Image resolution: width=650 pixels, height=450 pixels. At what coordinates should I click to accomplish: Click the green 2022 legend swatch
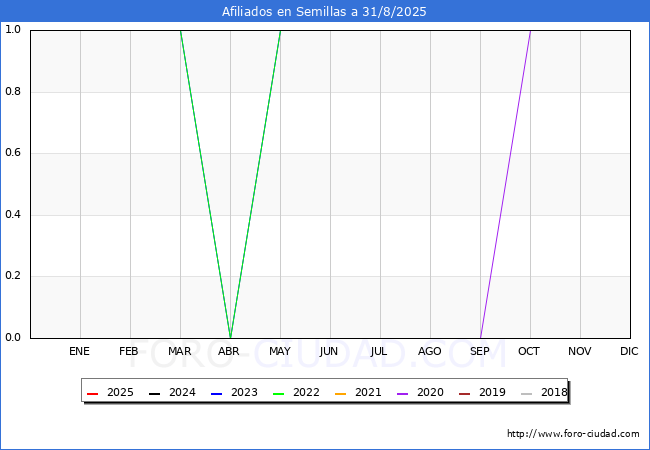click(x=279, y=394)
